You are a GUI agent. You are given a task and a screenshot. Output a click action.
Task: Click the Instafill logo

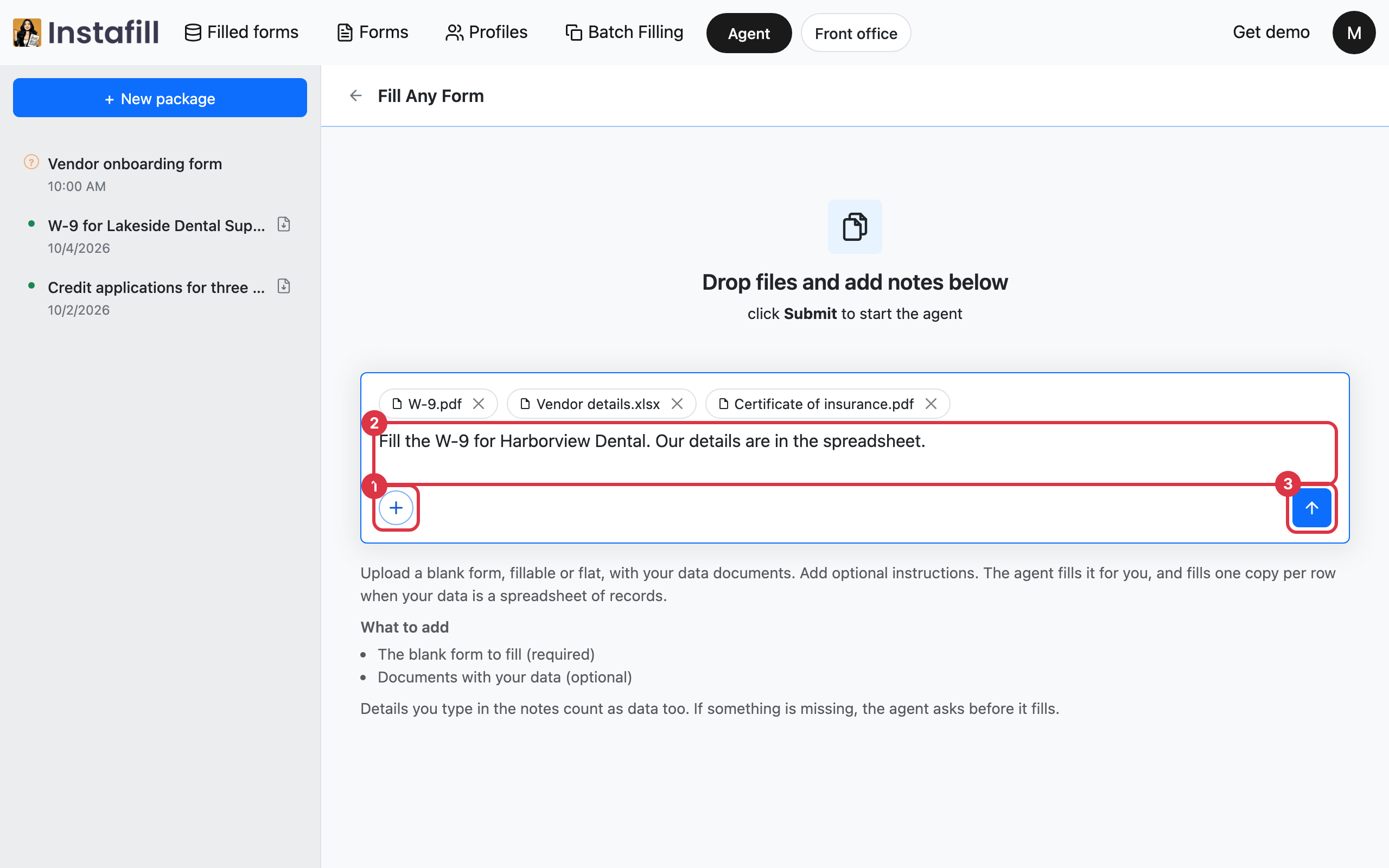tap(86, 32)
